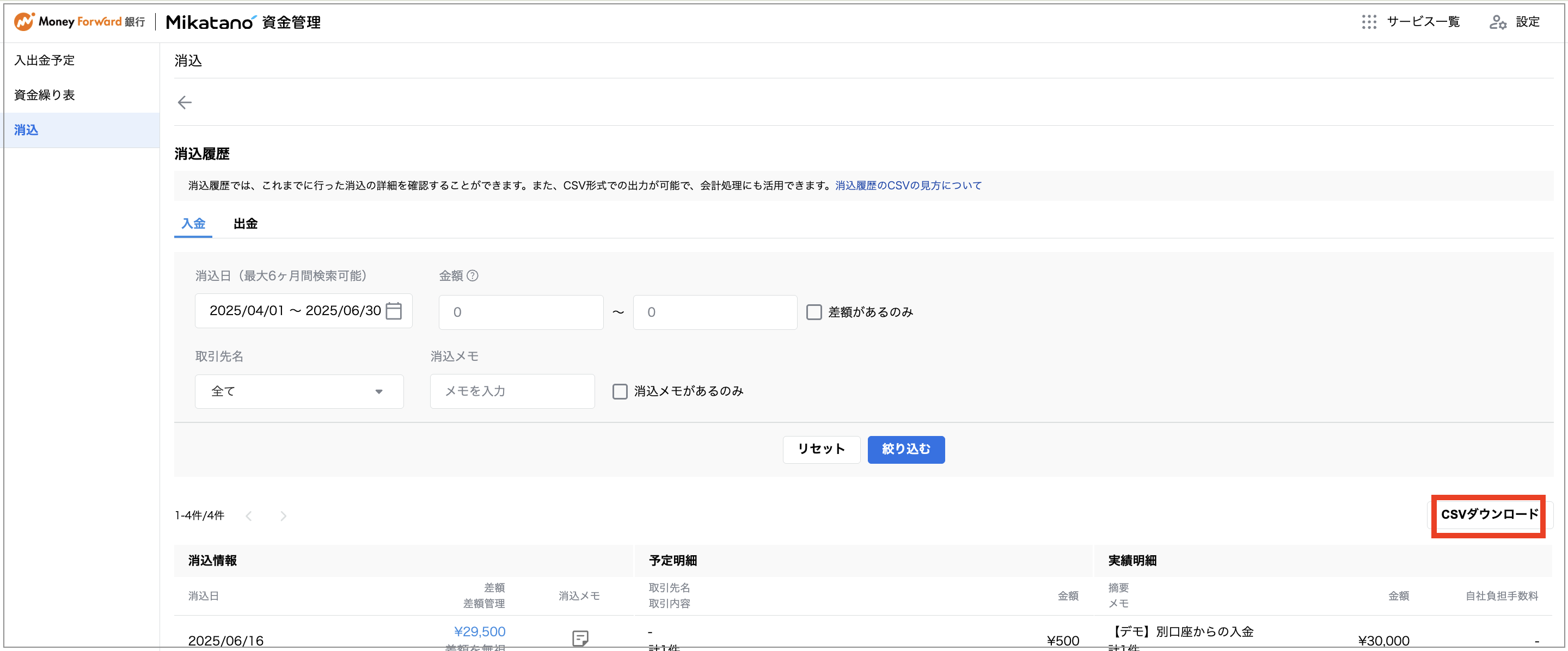Screen dimensions: 1568x651
Task: Go back with the left arrow icon
Action: pyautogui.click(x=185, y=102)
